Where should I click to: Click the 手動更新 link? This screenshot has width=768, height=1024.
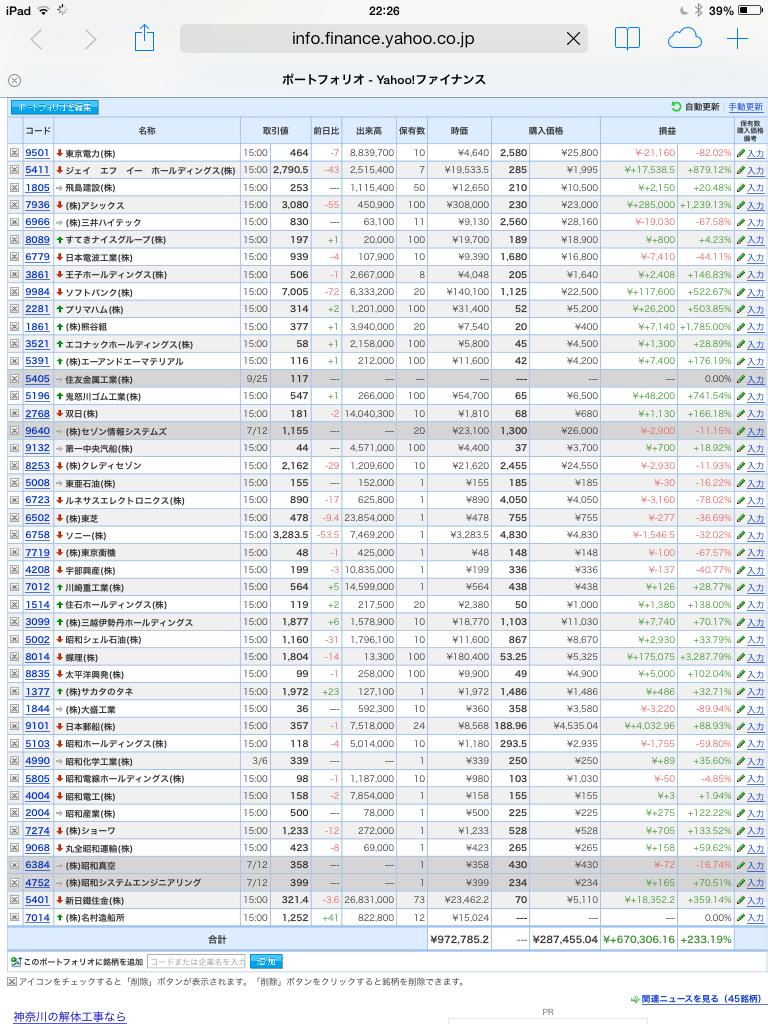click(x=746, y=107)
